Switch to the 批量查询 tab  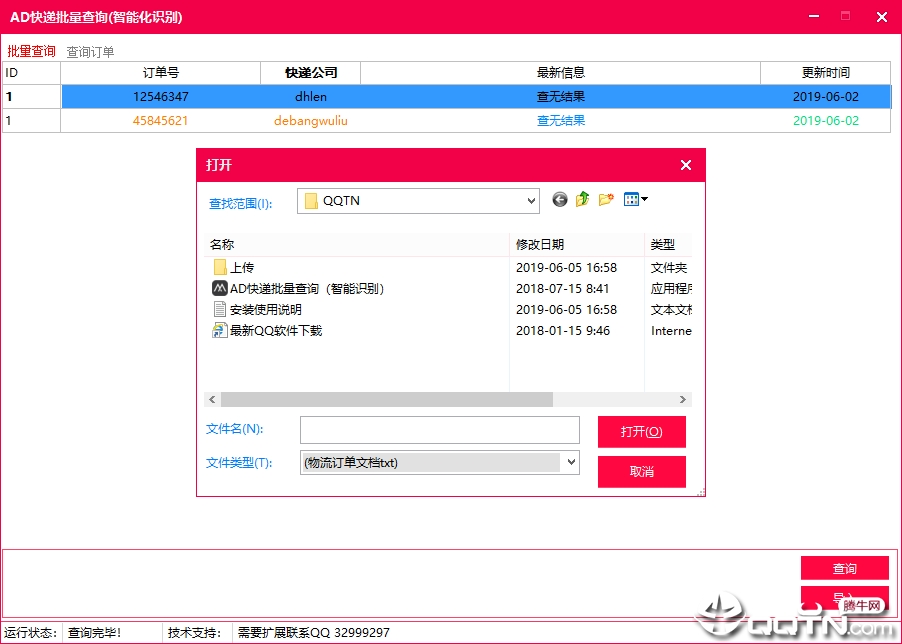point(31,51)
